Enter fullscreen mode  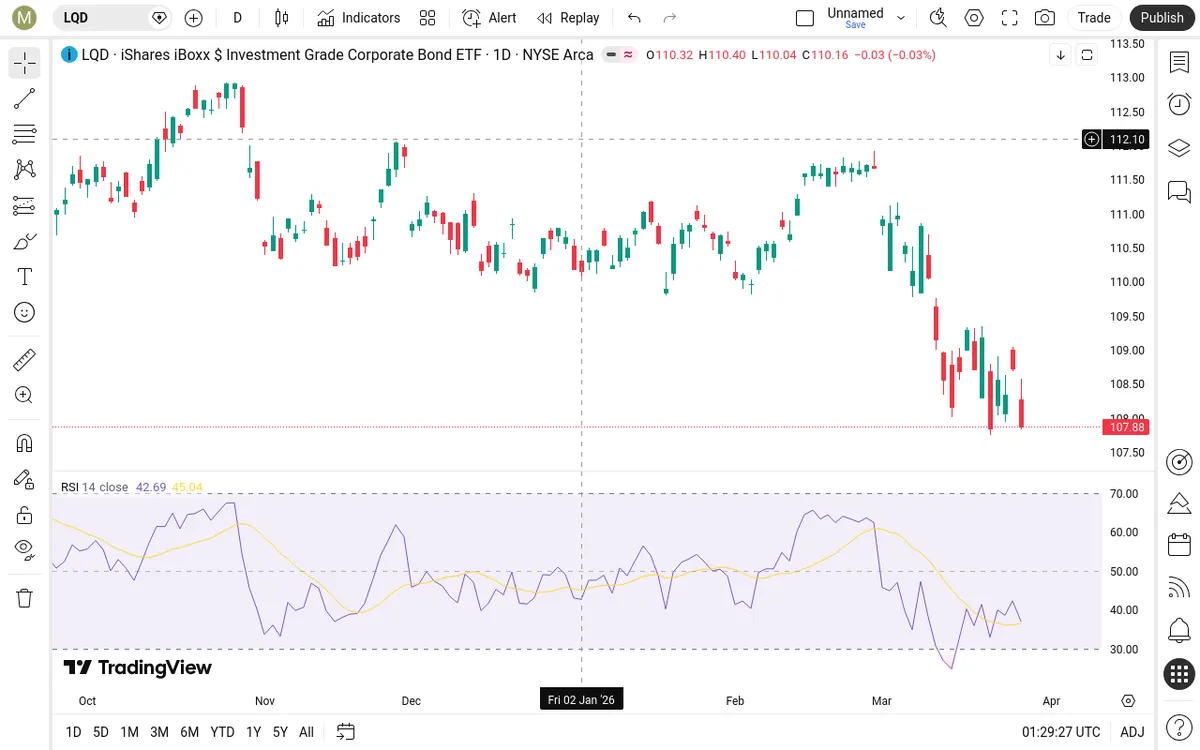(x=1010, y=18)
